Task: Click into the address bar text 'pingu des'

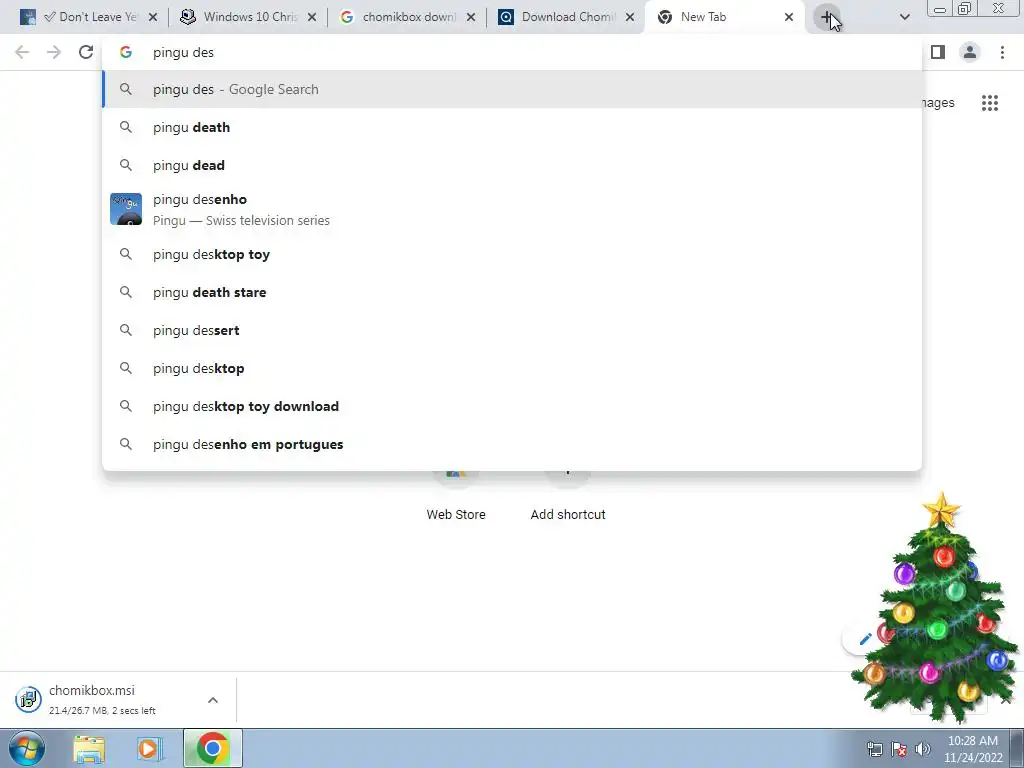Action: point(184,52)
